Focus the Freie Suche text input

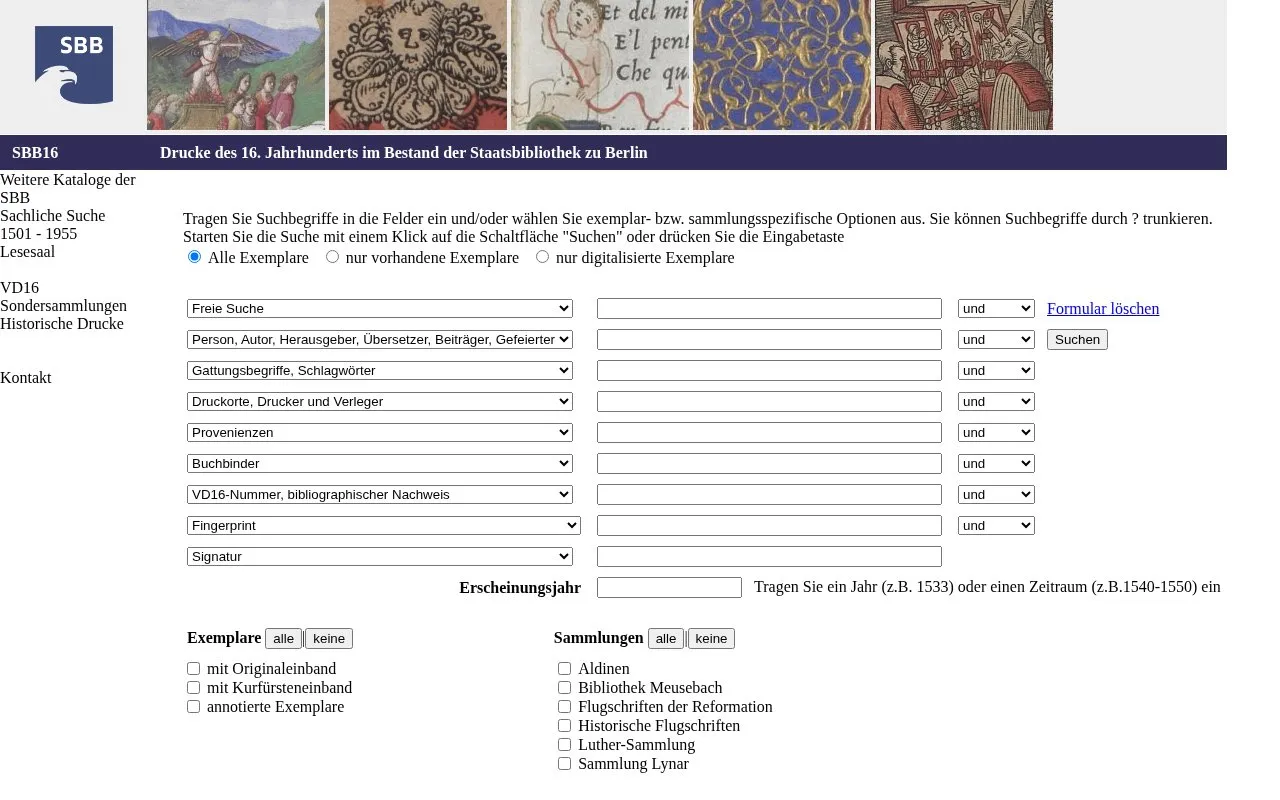(769, 309)
